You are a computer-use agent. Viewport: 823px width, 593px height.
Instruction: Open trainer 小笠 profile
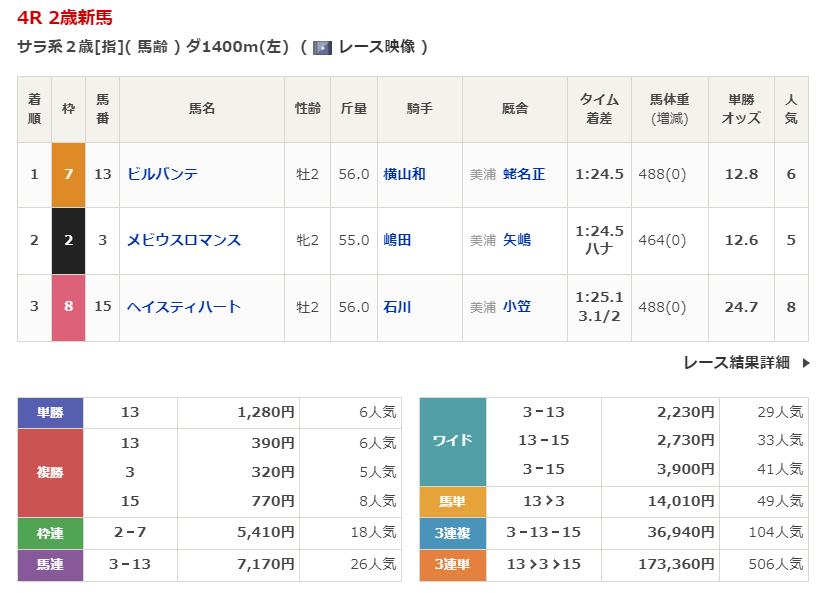point(517,307)
